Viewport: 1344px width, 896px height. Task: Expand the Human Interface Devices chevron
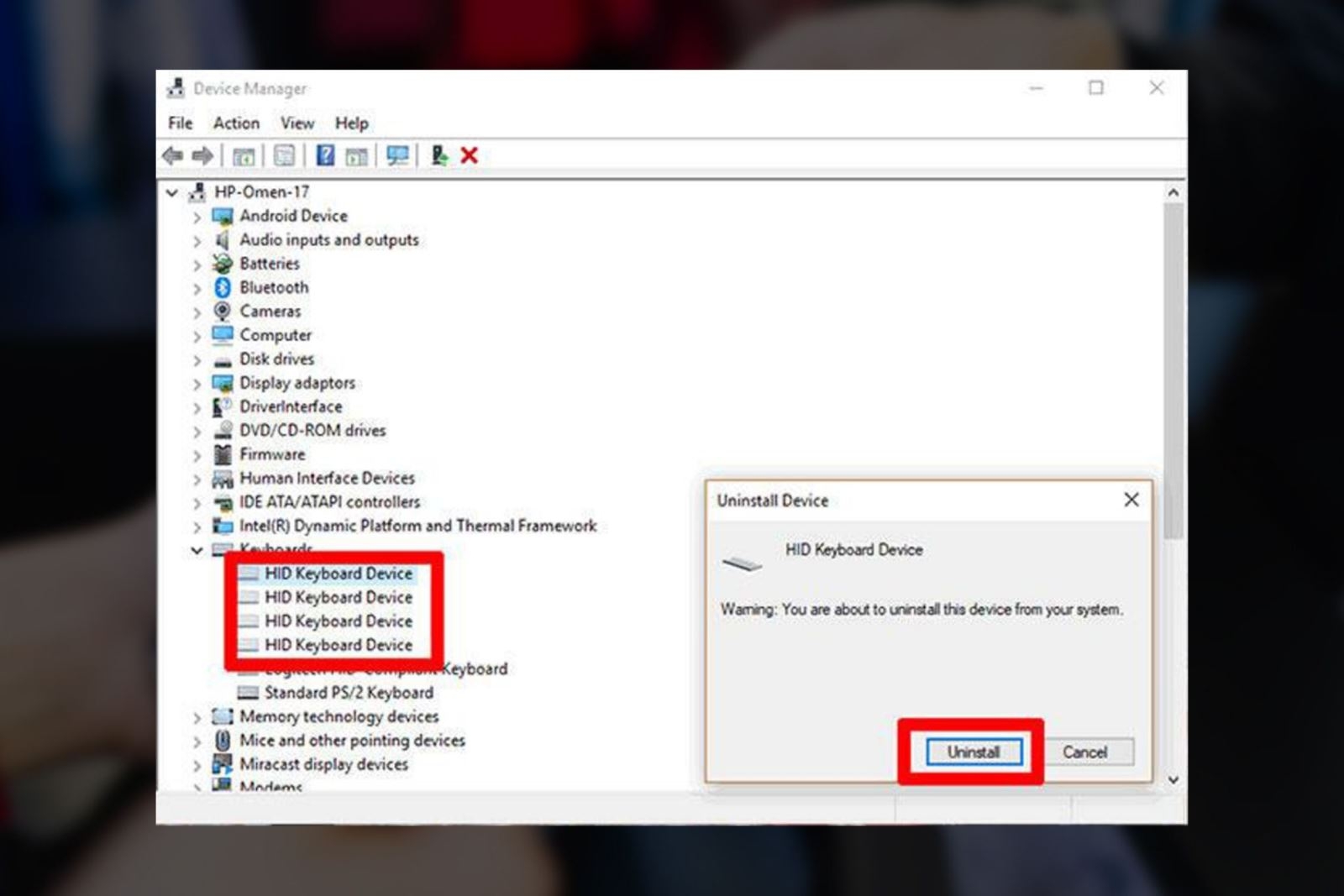click(197, 479)
